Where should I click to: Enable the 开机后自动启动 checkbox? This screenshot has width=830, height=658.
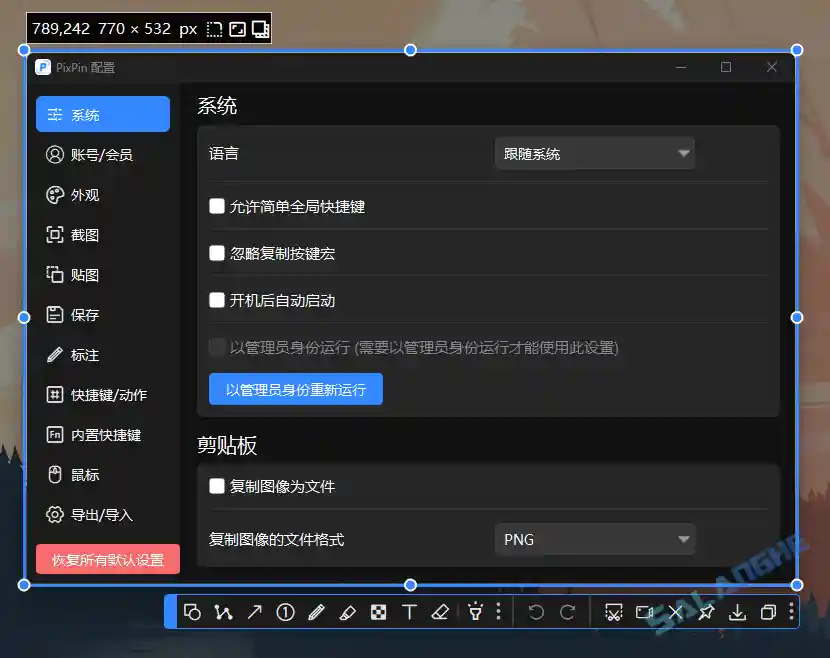[x=217, y=299]
